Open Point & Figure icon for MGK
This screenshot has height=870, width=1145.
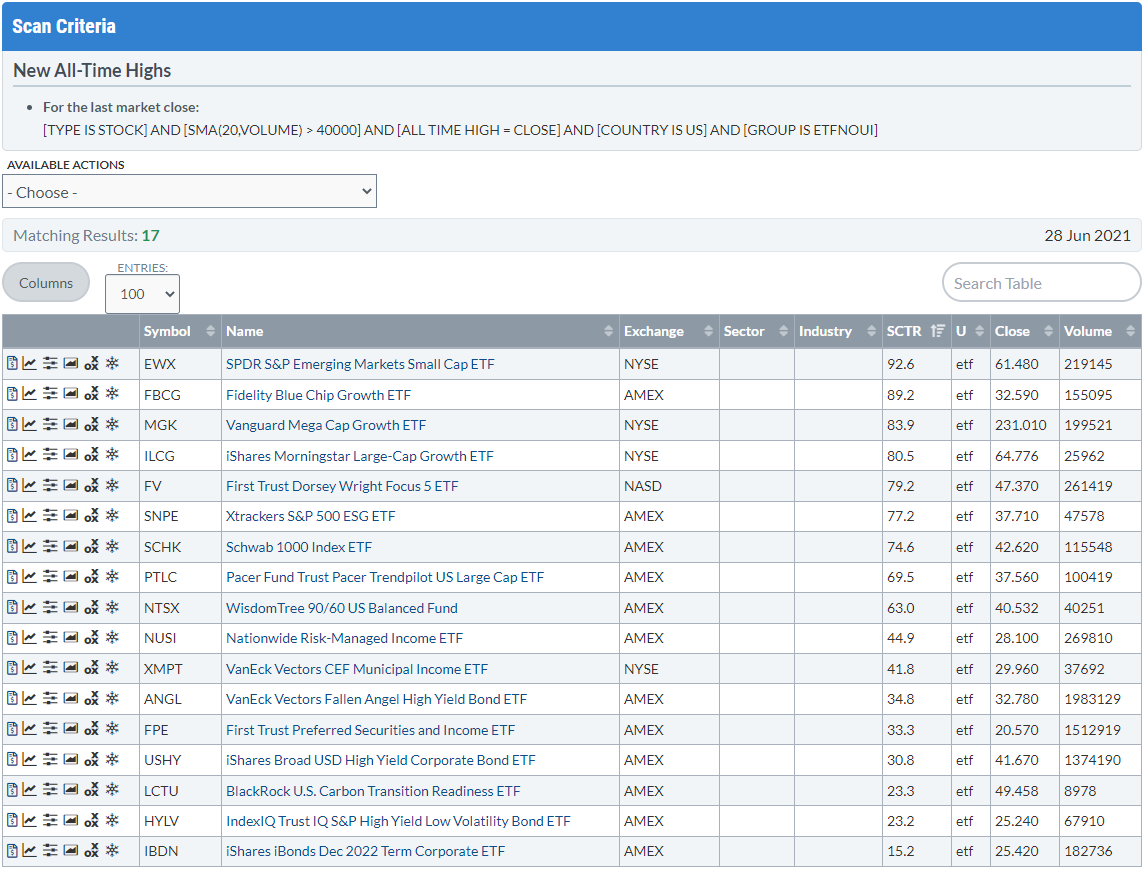click(x=91, y=424)
